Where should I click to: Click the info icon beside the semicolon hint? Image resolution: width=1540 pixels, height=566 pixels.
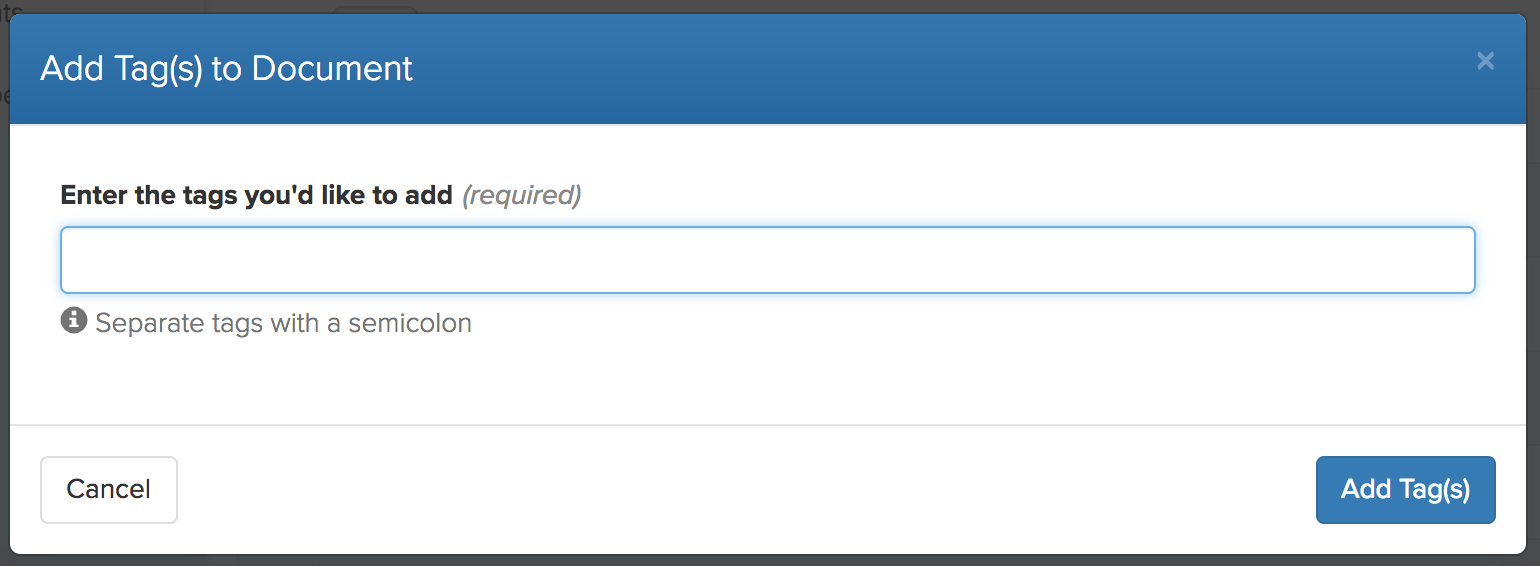tap(74, 321)
